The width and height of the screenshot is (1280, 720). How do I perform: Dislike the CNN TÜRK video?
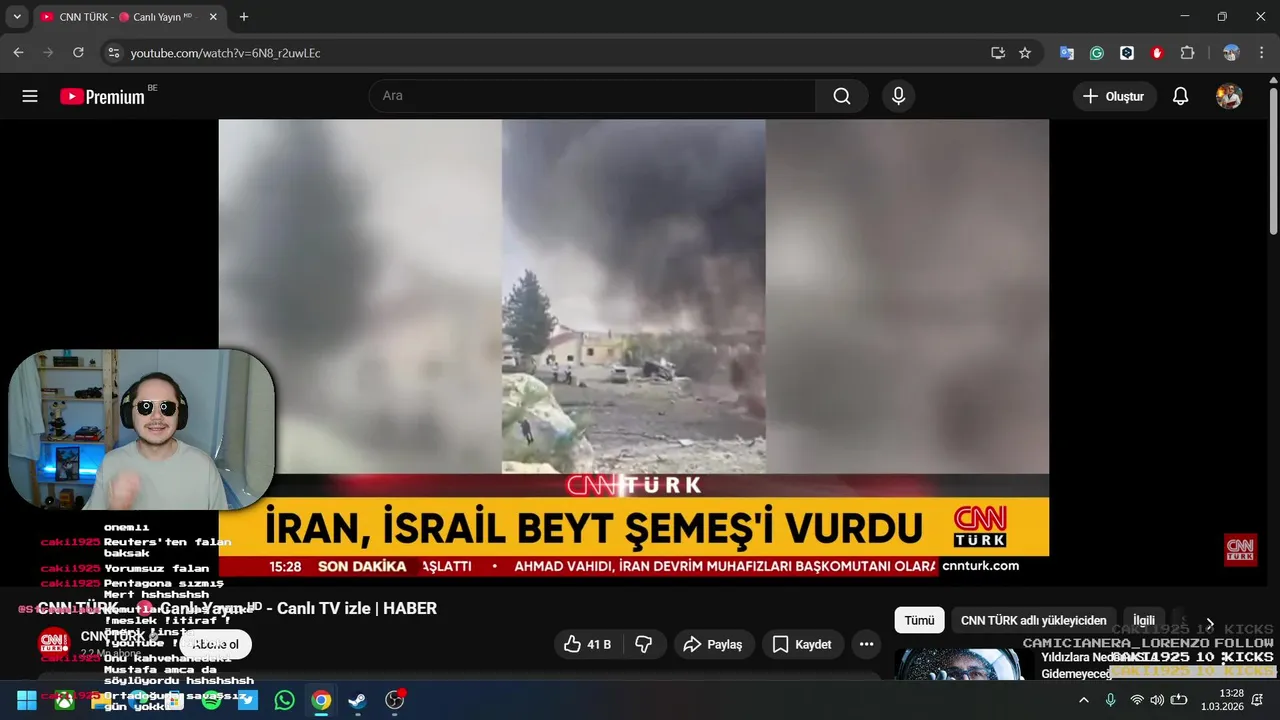[x=644, y=644]
